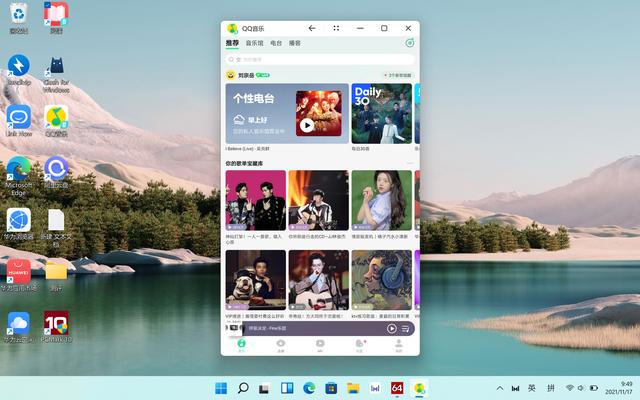The height and width of the screenshot is (400, 640).
Task: Open the purple cloud drive desktop icon
Action: coord(56,172)
